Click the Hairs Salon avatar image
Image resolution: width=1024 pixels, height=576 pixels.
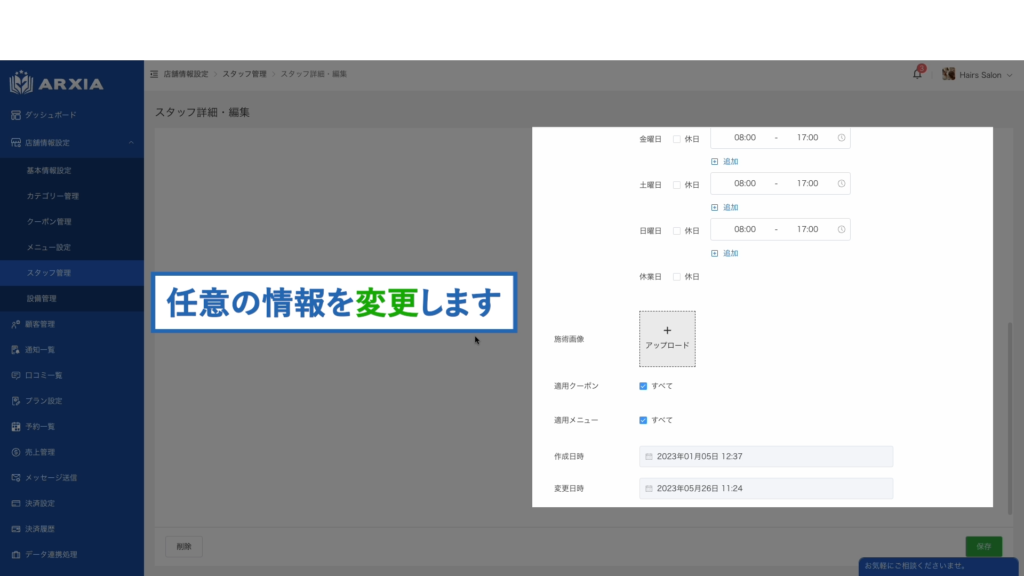coord(948,74)
